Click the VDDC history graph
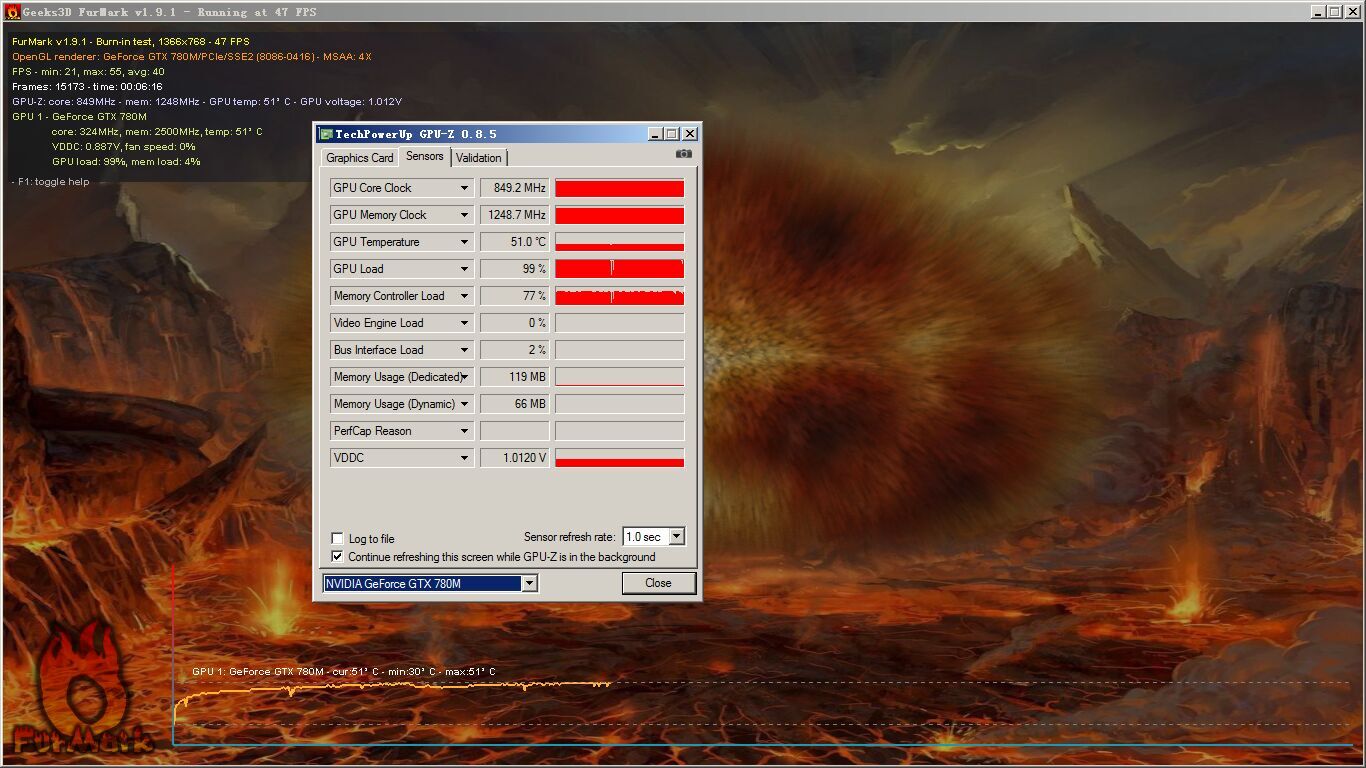The width and height of the screenshot is (1366, 768). [x=620, y=458]
